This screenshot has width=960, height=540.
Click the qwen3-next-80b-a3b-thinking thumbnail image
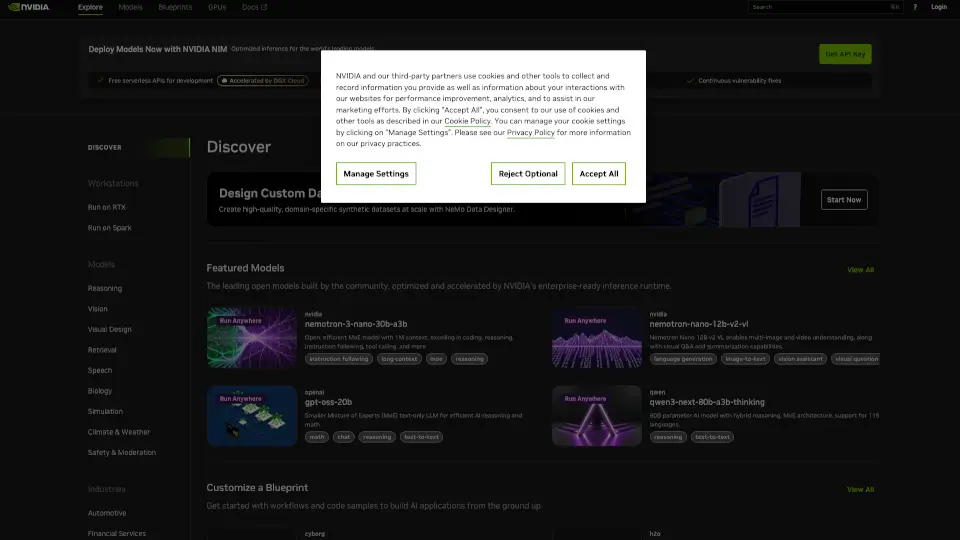coord(598,415)
